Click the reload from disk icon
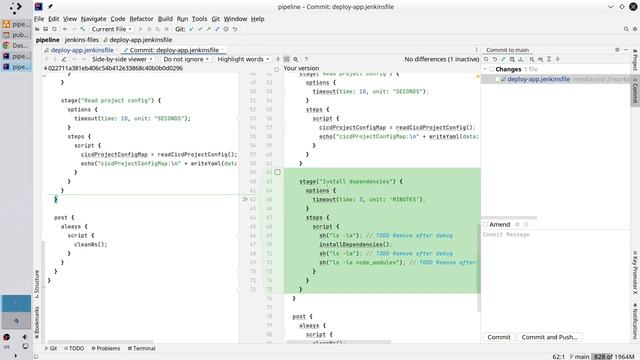 (x=54, y=29)
